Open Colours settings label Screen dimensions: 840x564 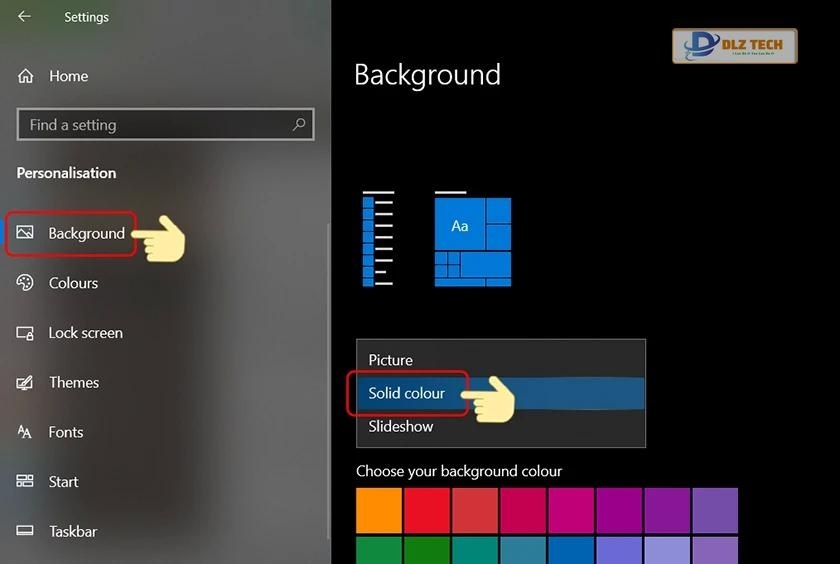pyautogui.click(x=73, y=283)
